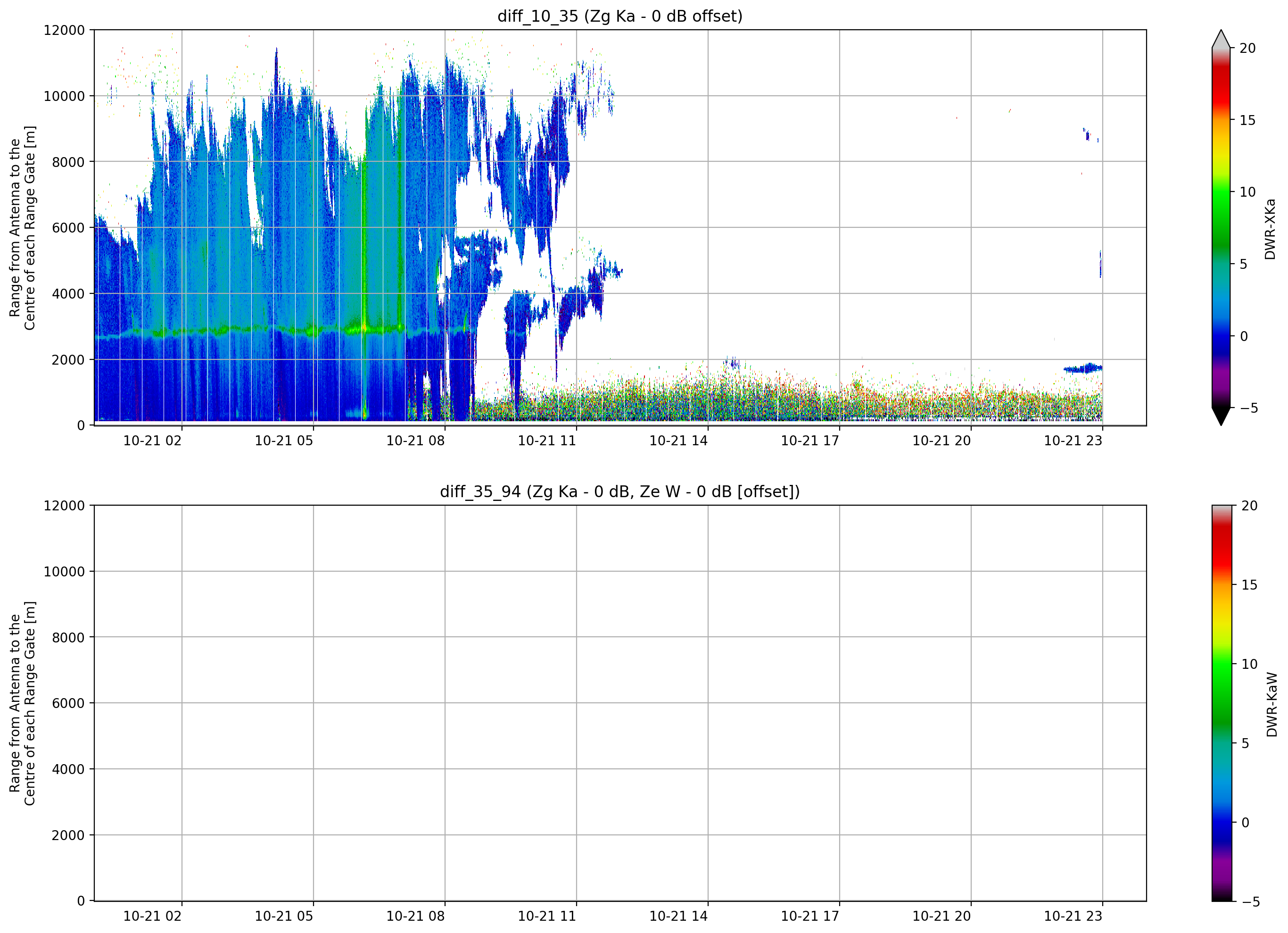
Task: Click the 12000 y-tick on diff_10_35 plot
Action: [x=64, y=30]
